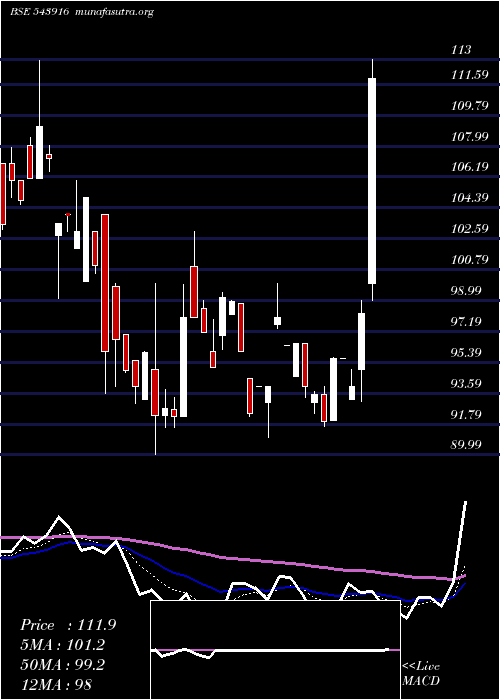Select the 111.59 price axis label

[x=470, y=75]
